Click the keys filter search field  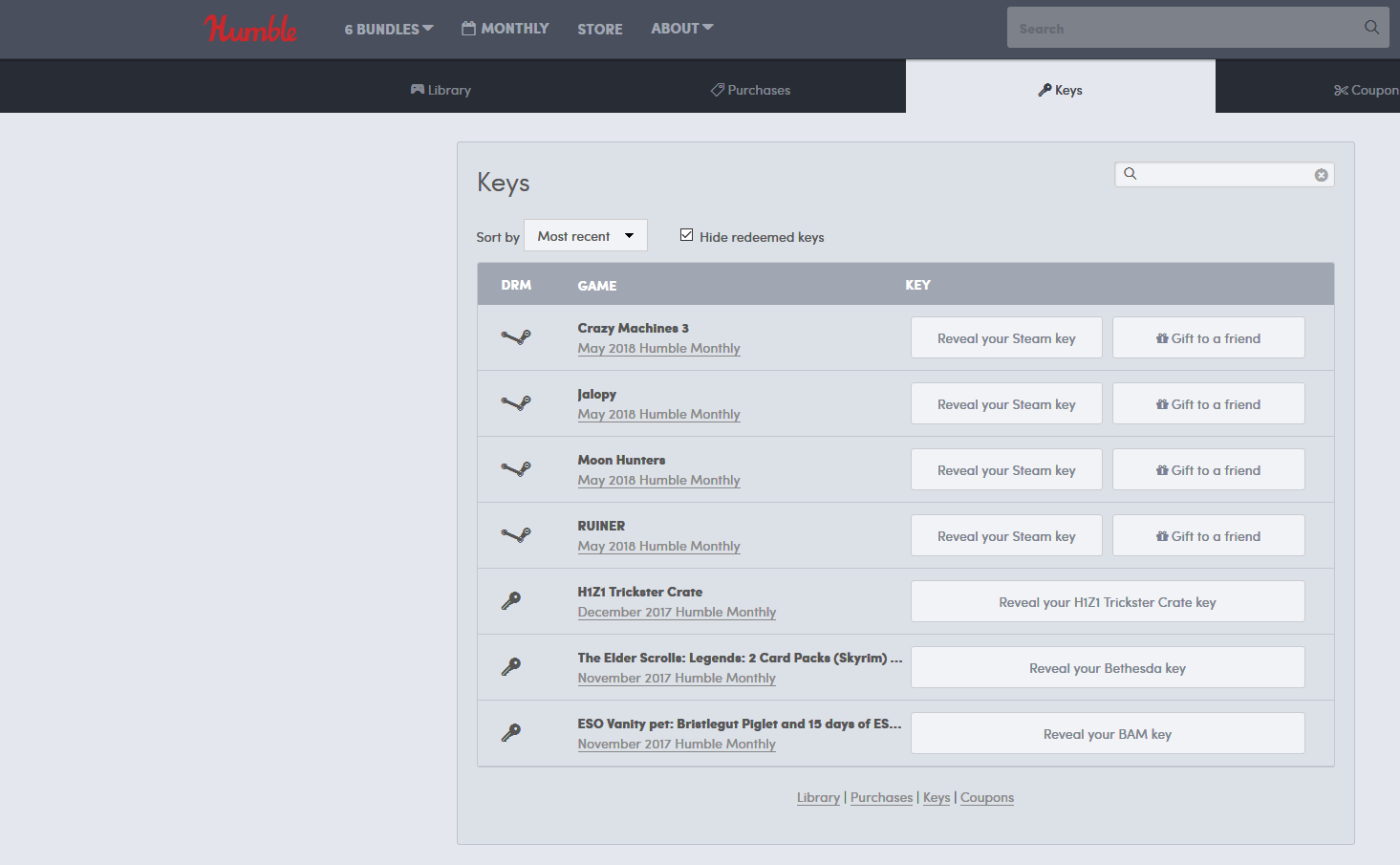[1223, 175]
